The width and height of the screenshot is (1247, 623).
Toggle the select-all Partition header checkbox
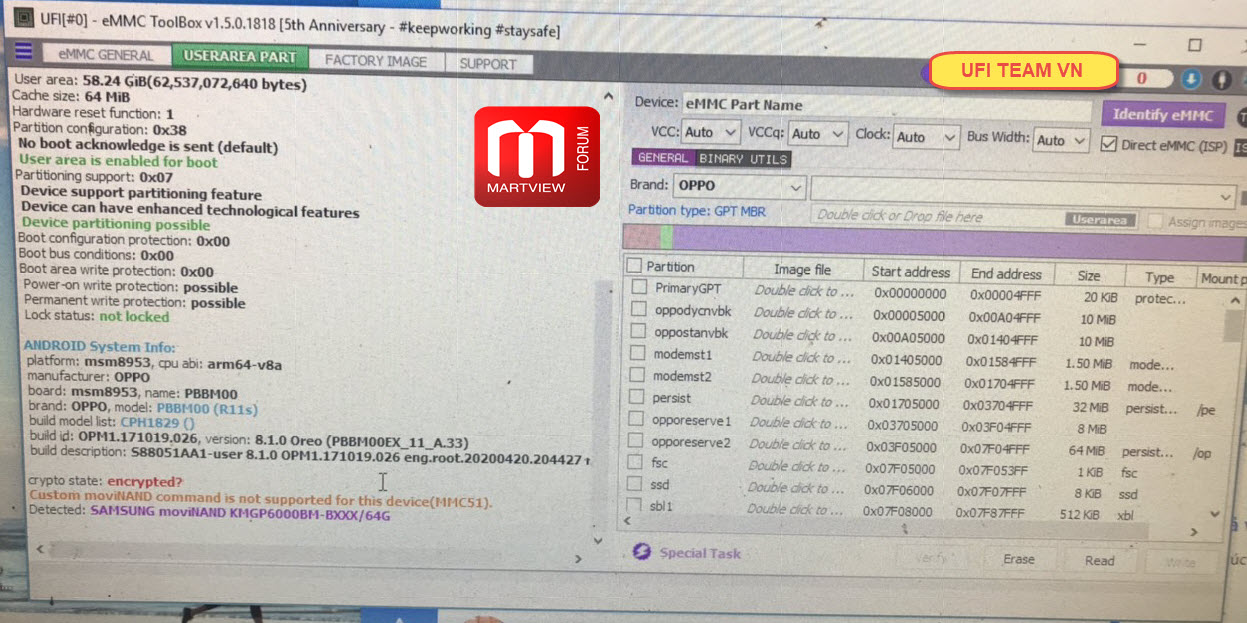[634, 266]
